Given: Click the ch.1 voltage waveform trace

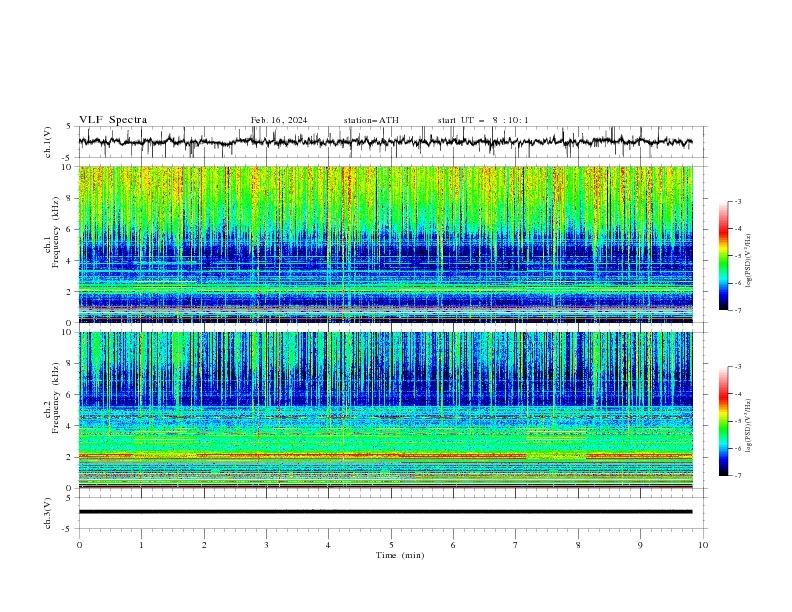Looking at the screenshot, I should 385,142.
